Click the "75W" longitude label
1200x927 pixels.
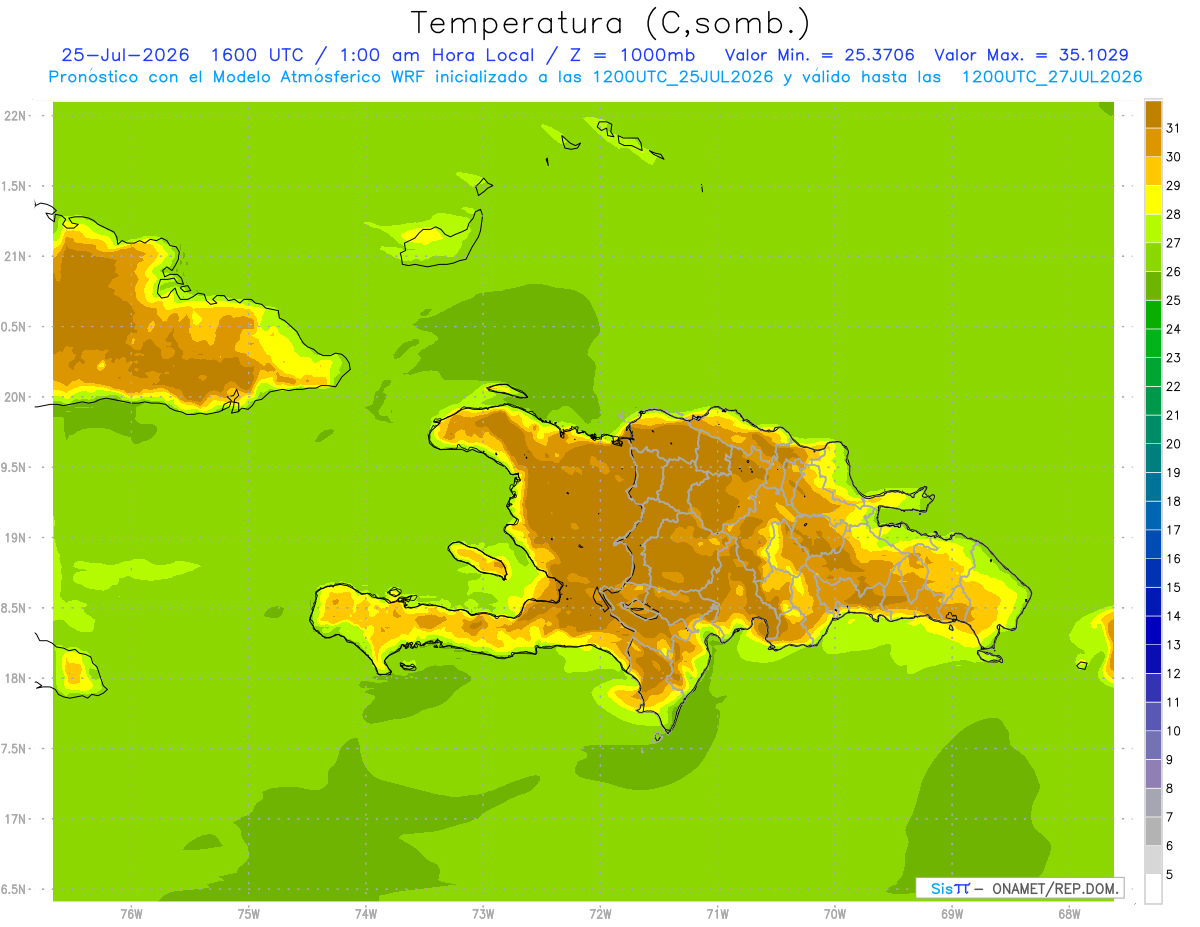coord(248,914)
